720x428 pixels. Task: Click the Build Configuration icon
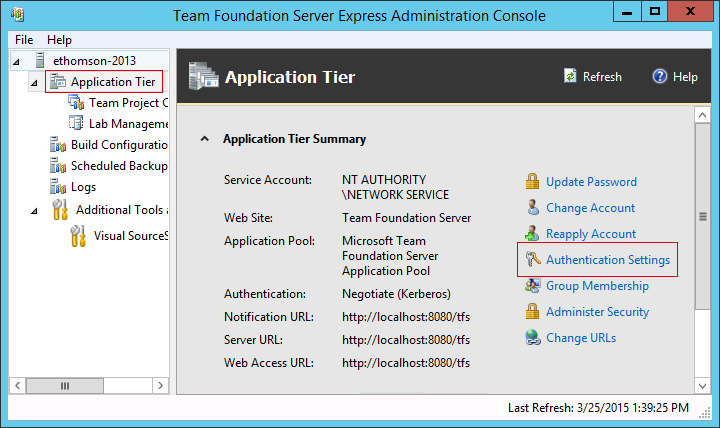[x=58, y=145]
